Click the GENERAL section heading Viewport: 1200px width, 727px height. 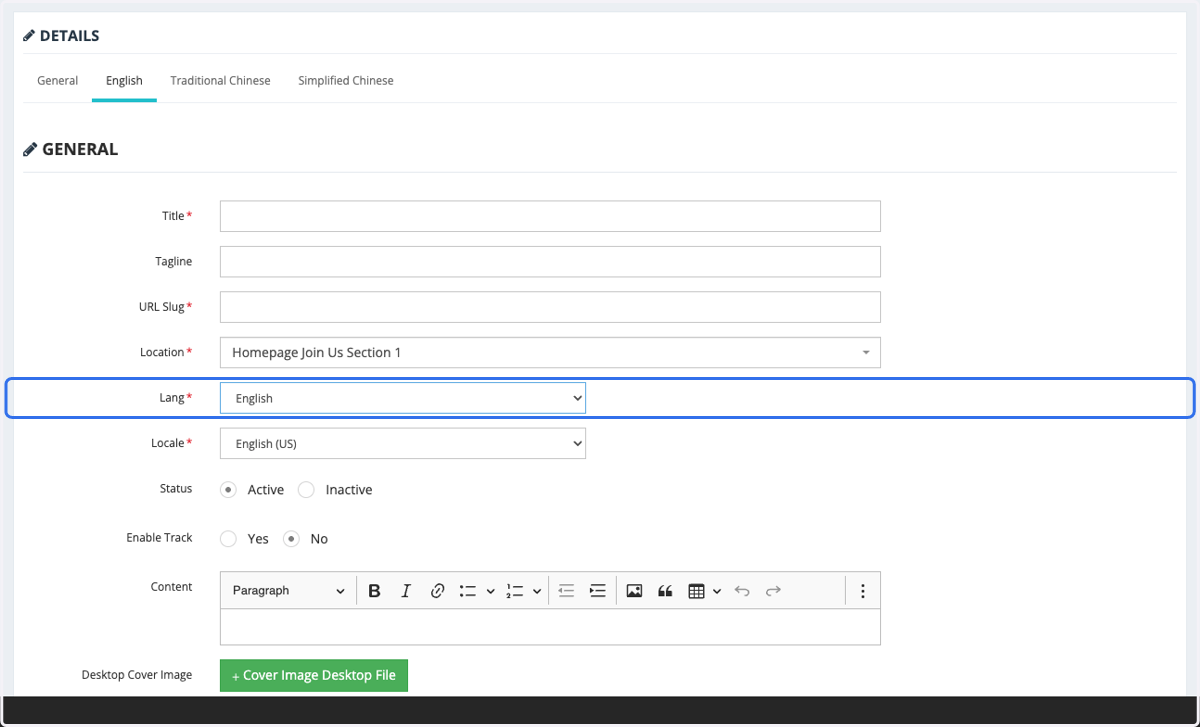point(71,149)
